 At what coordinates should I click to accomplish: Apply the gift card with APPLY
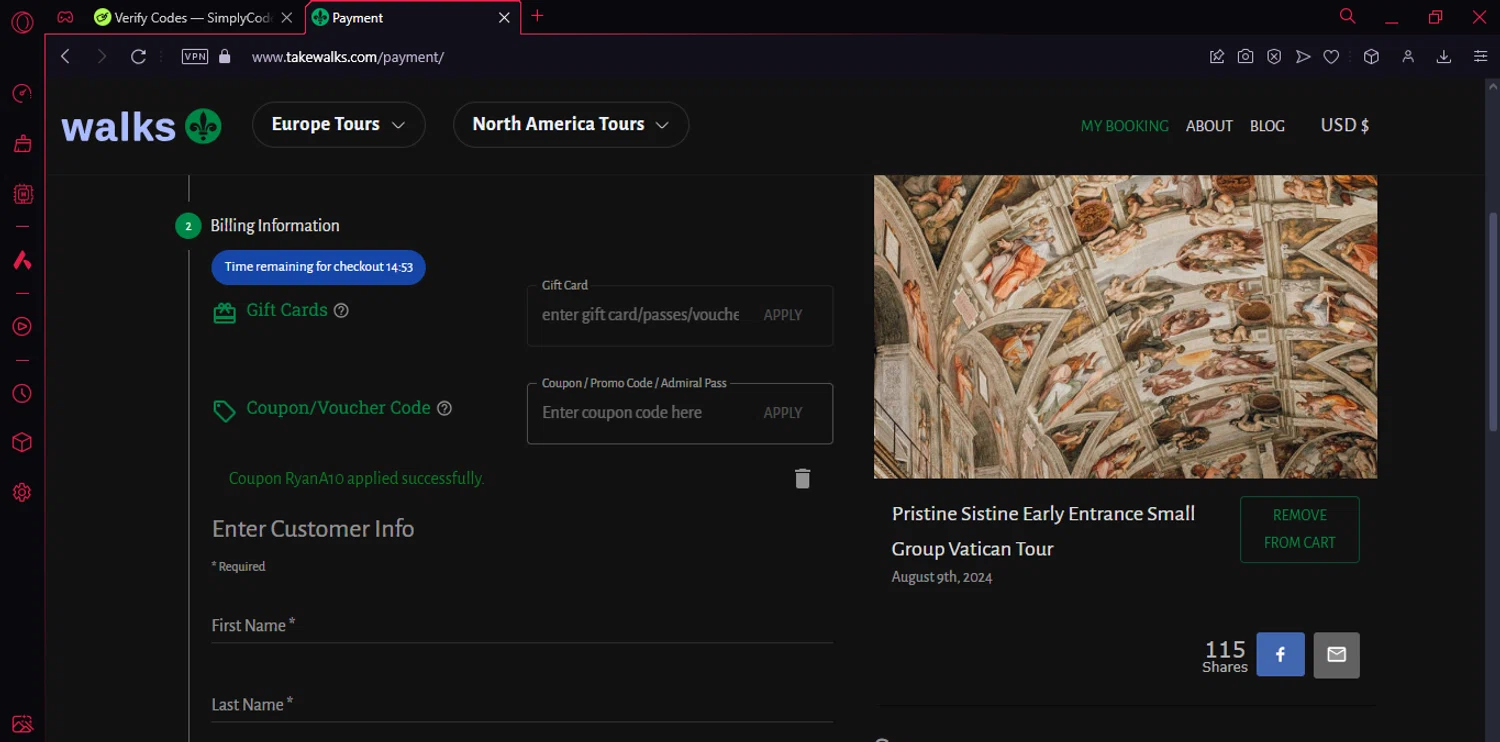pos(783,315)
